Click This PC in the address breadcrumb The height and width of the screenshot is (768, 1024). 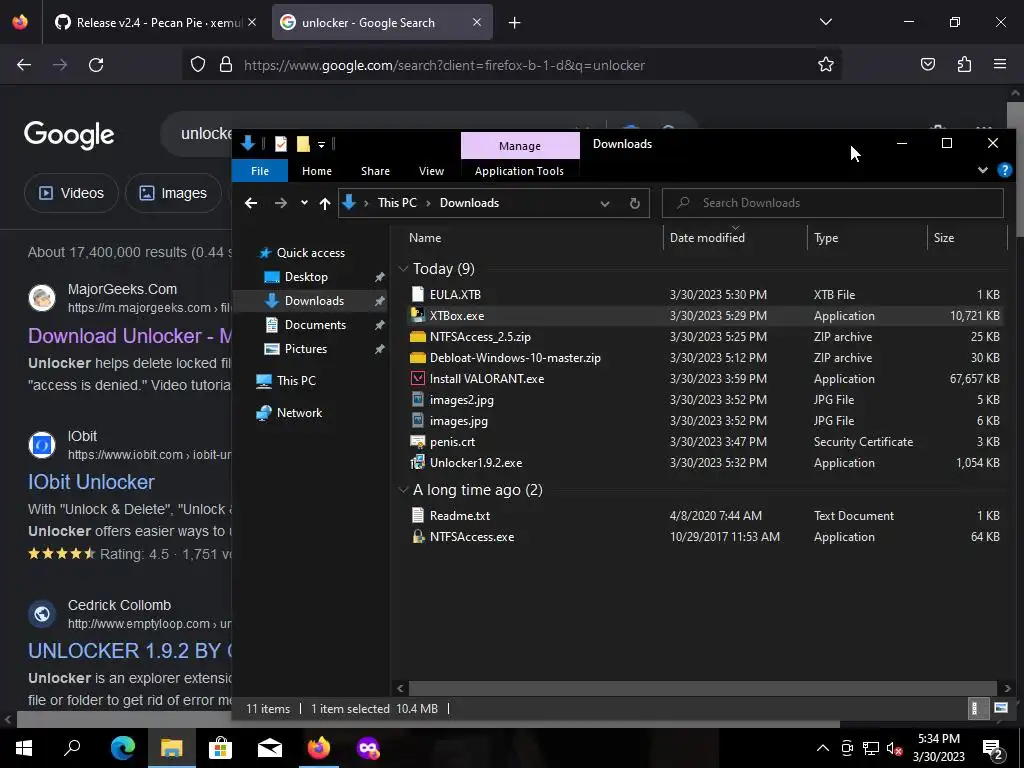(397, 203)
